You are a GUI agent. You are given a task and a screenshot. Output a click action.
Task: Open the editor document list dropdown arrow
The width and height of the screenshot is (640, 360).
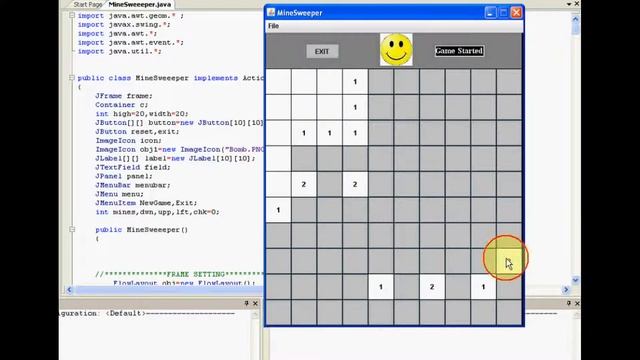[x=569, y=4]
